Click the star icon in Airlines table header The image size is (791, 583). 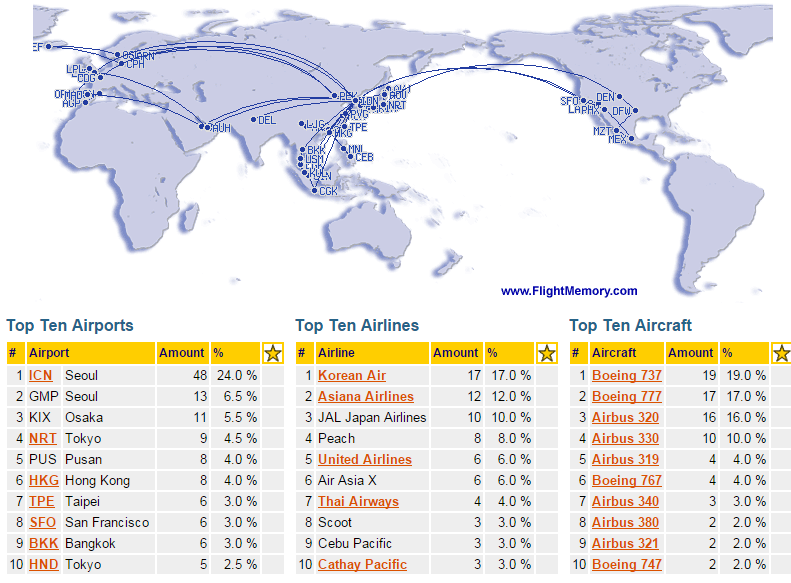click(x=547, y=353)
